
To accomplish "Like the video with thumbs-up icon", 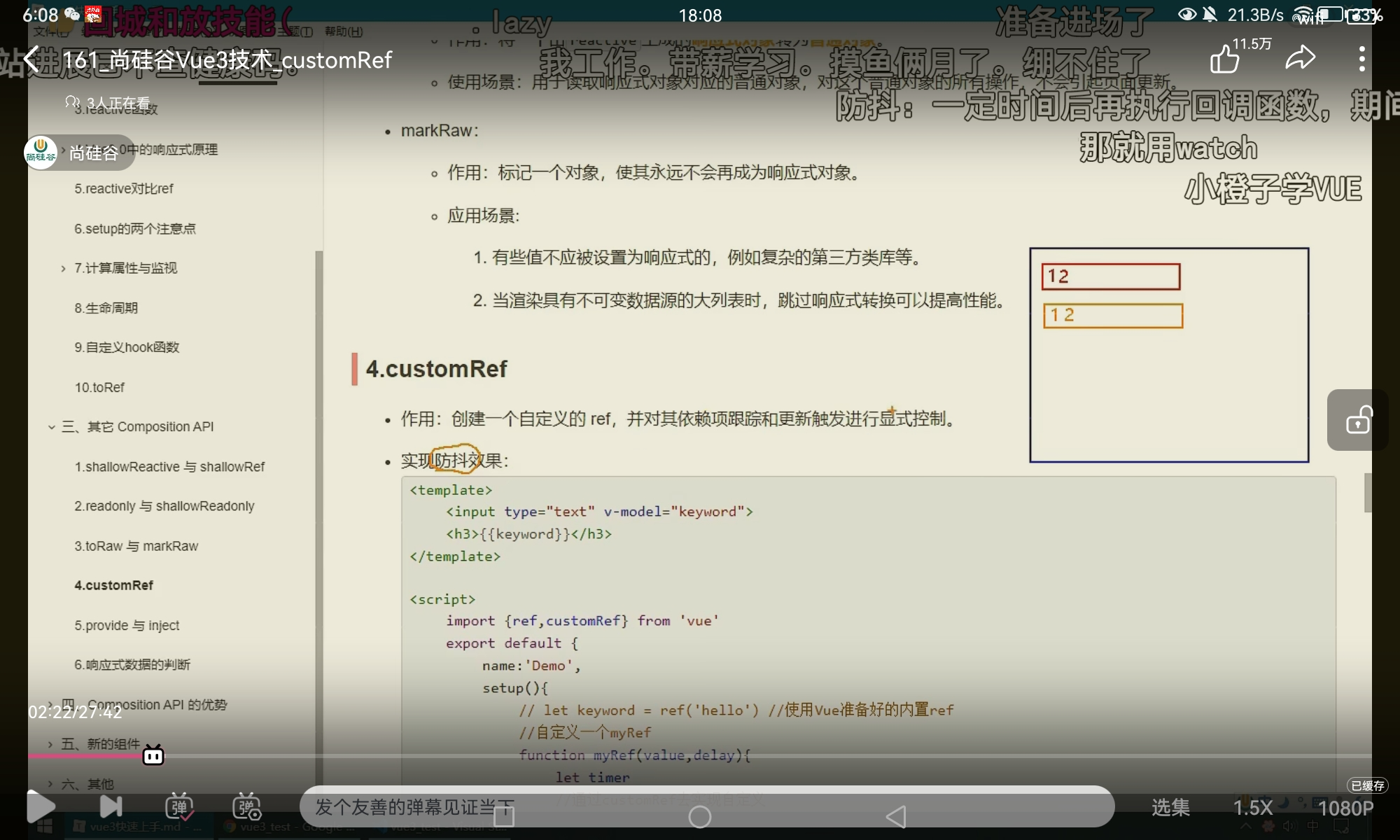I will (1225, 59).
